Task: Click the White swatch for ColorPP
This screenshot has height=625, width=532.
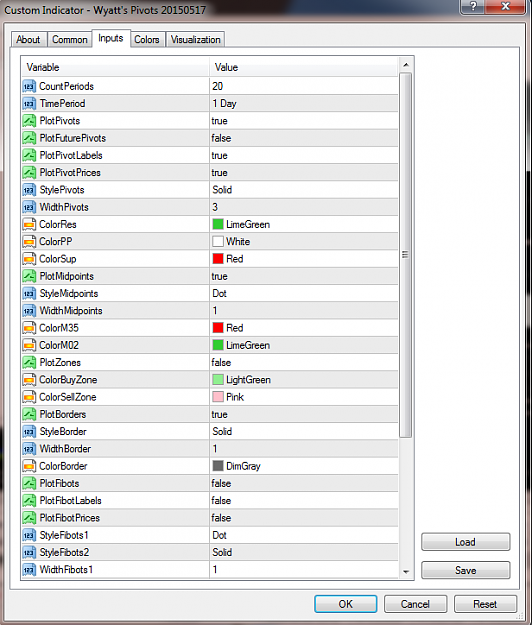Action: pyautogui.click(x=218, y=242)
